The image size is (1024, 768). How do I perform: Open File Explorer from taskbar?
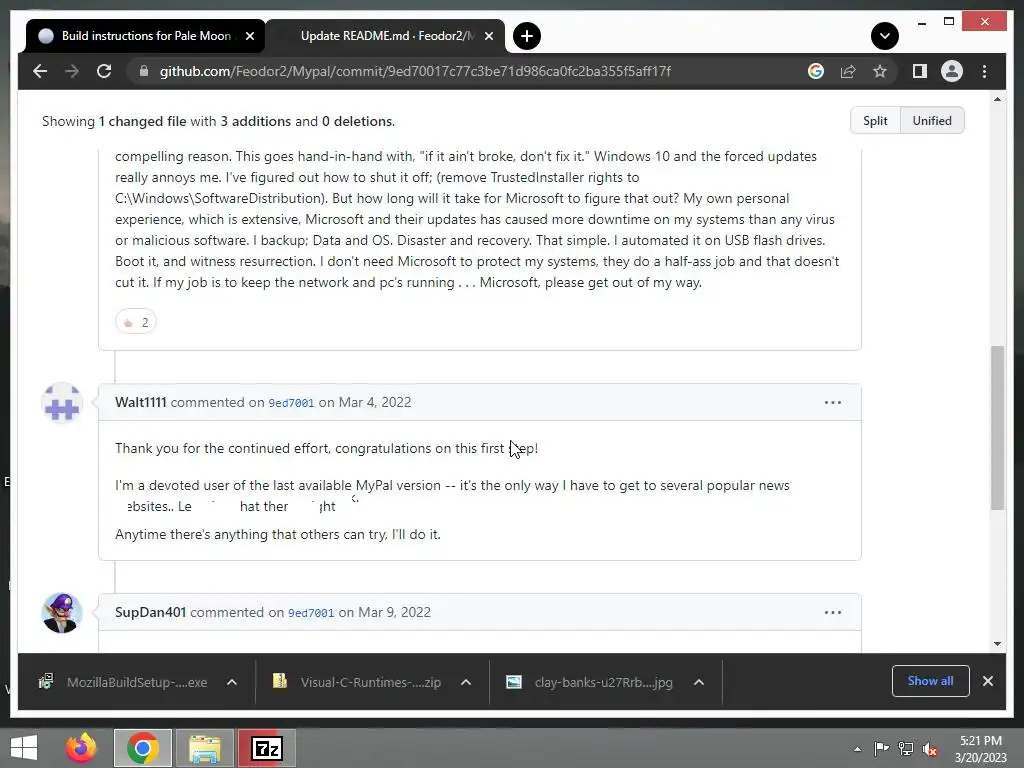(204, 748)
